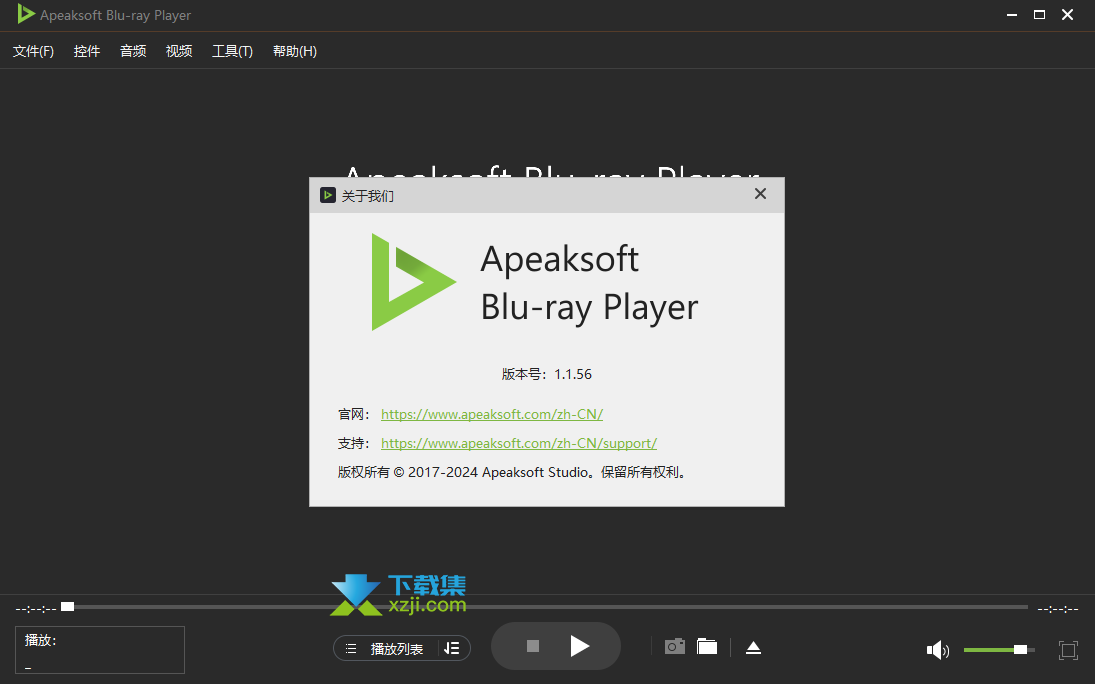1095x684 pixels.
Task: Open the 工具(T) menu
Action: coord(232,51)
